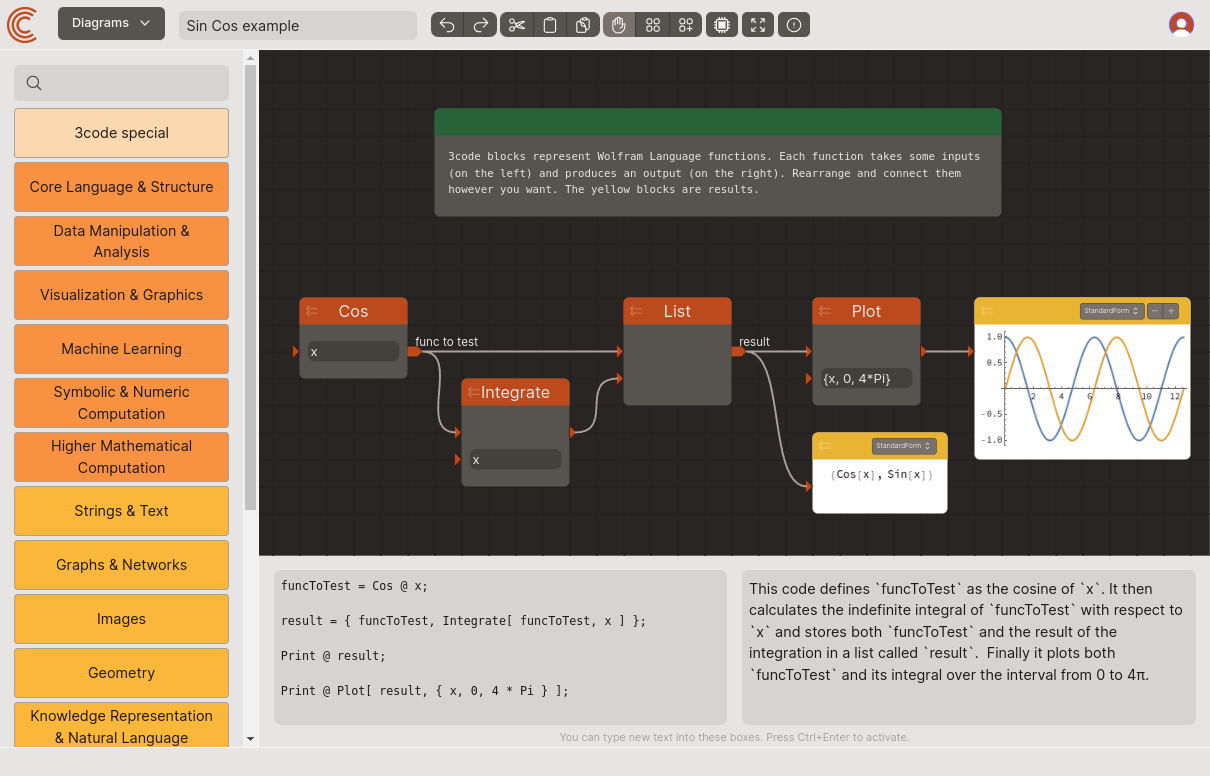Activate the pan (hand) tool
The image size is (1210, 776).
coord(618,24)
